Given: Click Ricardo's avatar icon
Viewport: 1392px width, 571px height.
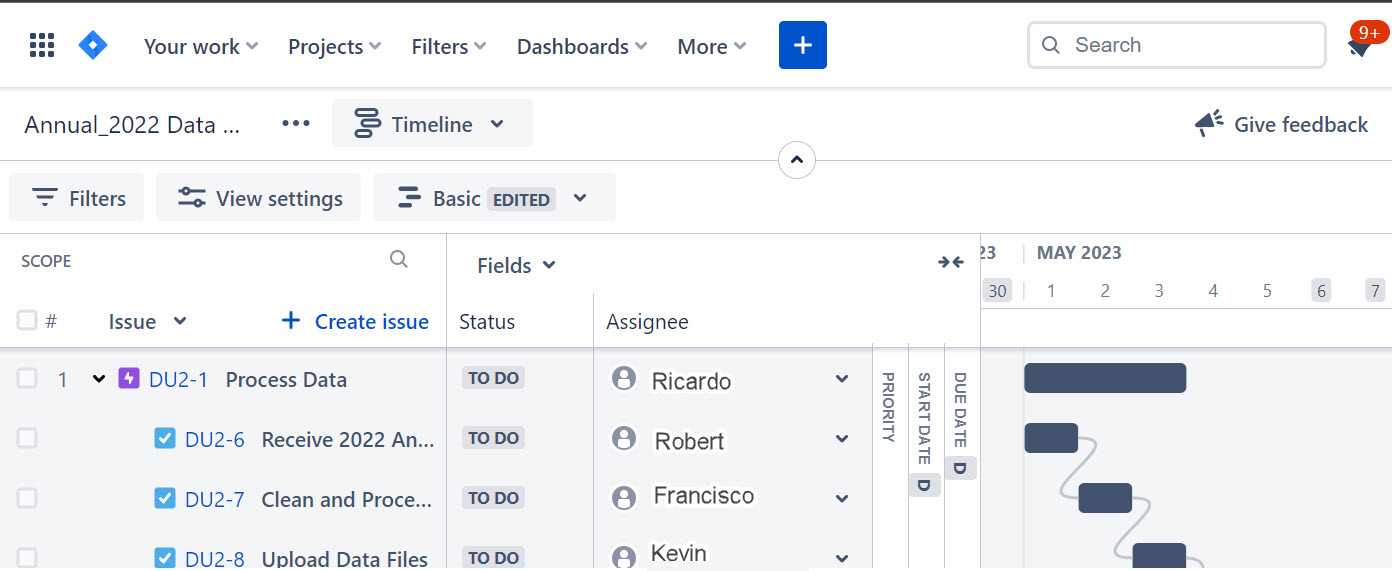Looking at the screenshot, I should (624, 378).
